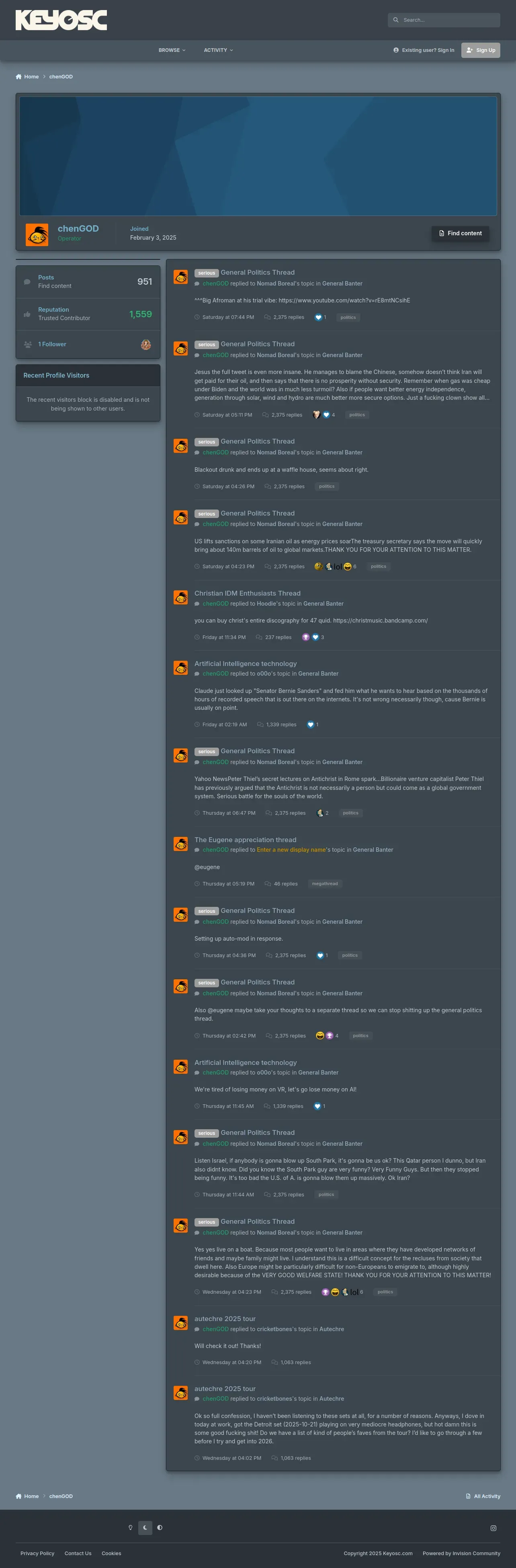Select the auto contrast theme toggle
516x1568 pixels.
pyautogui.click(x=160, y=1527)
